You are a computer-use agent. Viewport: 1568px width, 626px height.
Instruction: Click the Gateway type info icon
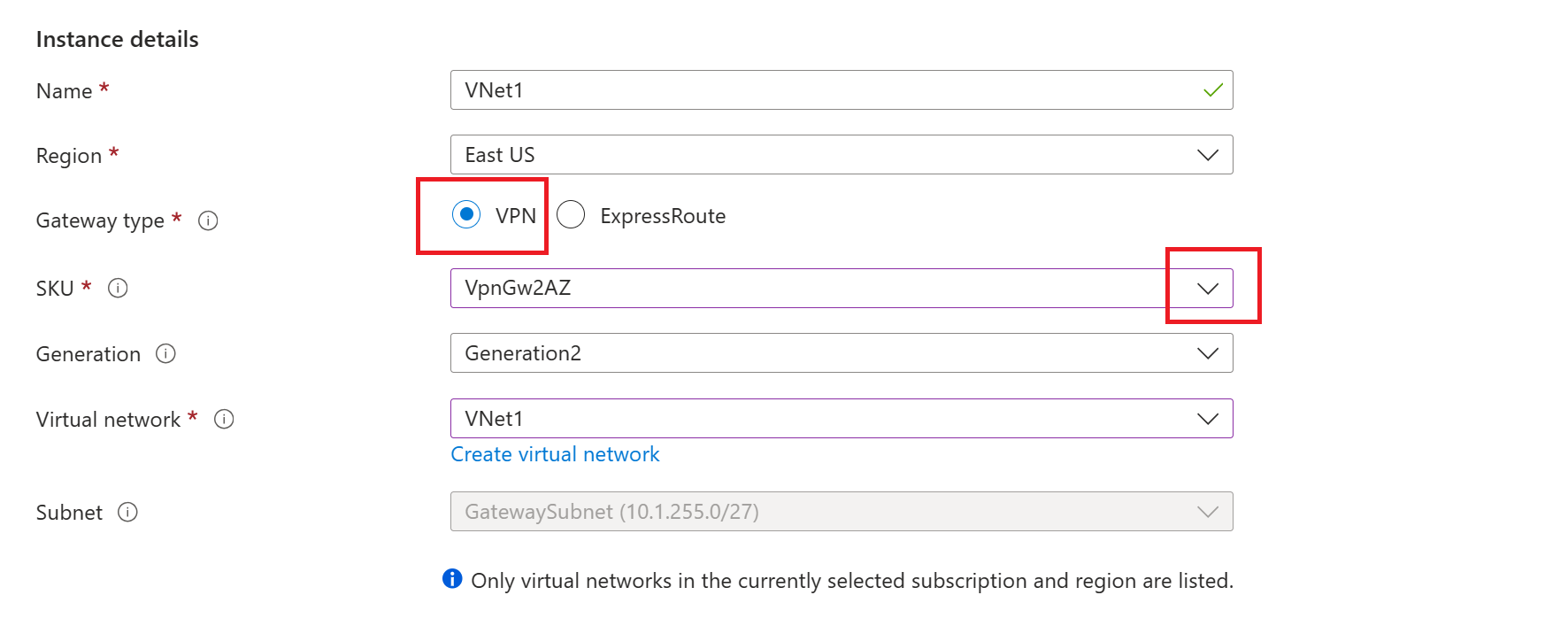[x=208, y=220]
